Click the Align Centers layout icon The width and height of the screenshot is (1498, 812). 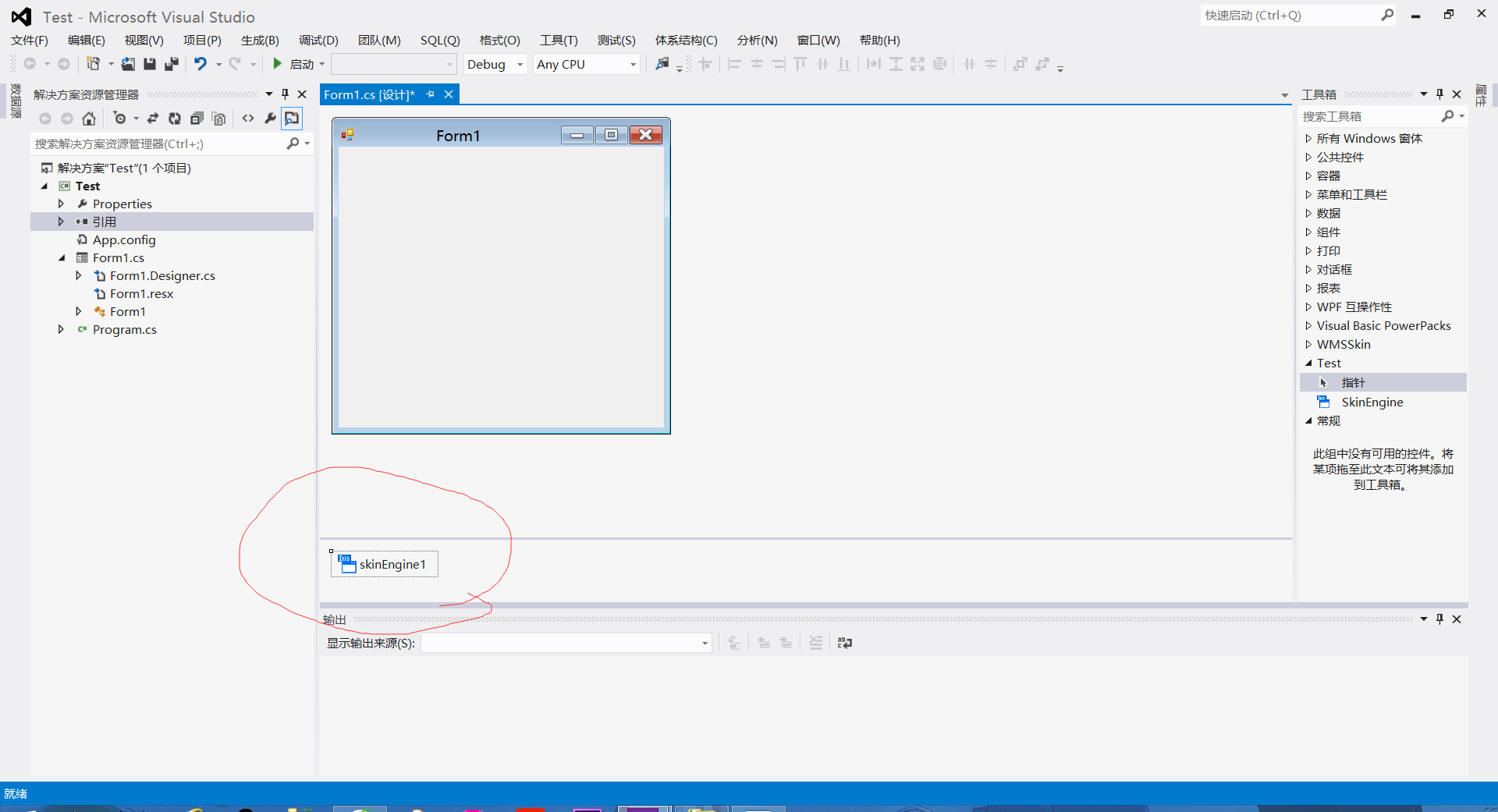[x=757, y=64]
